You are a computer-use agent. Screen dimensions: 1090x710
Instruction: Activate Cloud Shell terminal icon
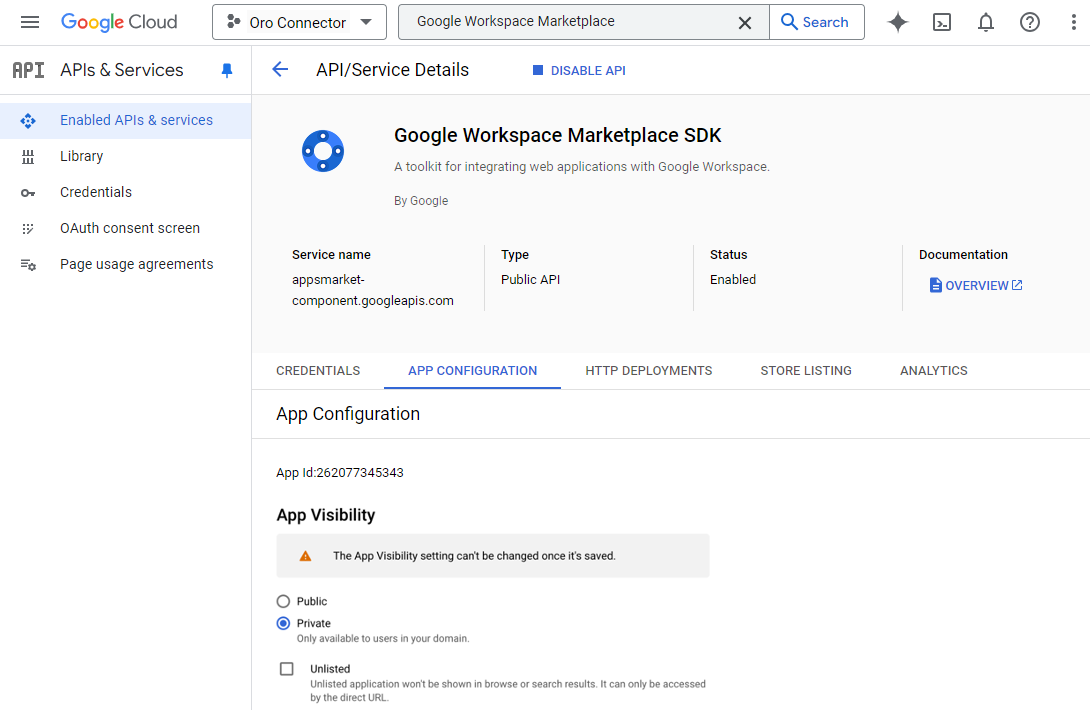tap(942, 22)
